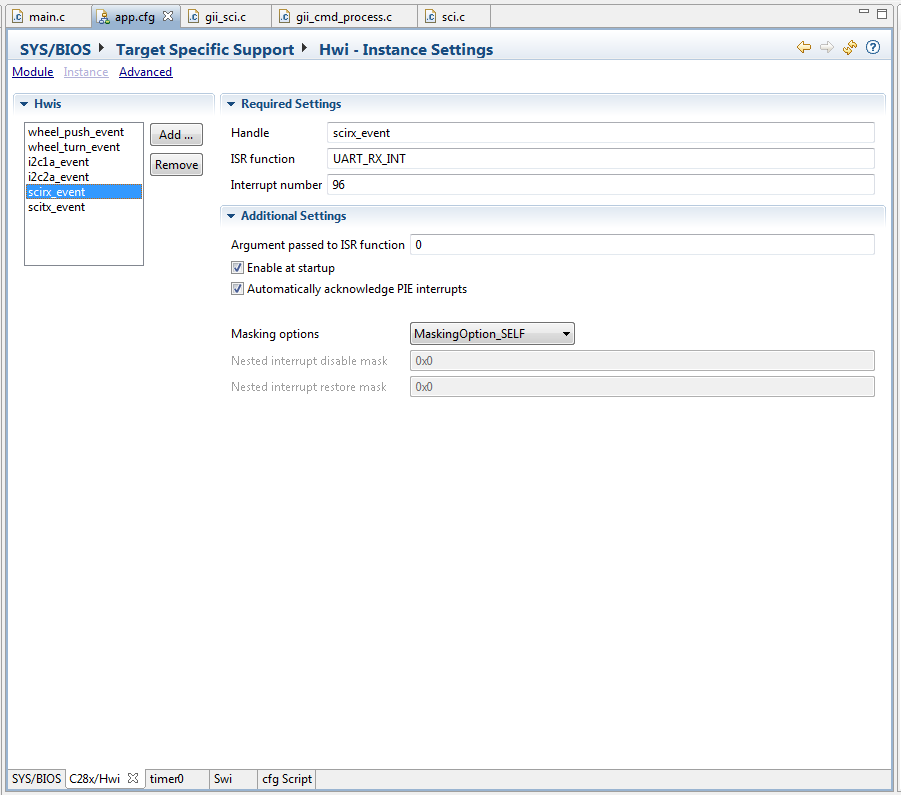Viewport: 901px width, 795px height.
Task: Toggle Automatically acknowledge PIE interrupts
Action: (x=237, y=288)
